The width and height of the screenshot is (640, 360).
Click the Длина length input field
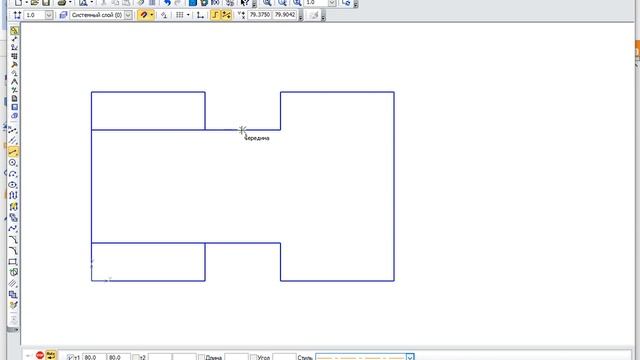click(236, 357)
